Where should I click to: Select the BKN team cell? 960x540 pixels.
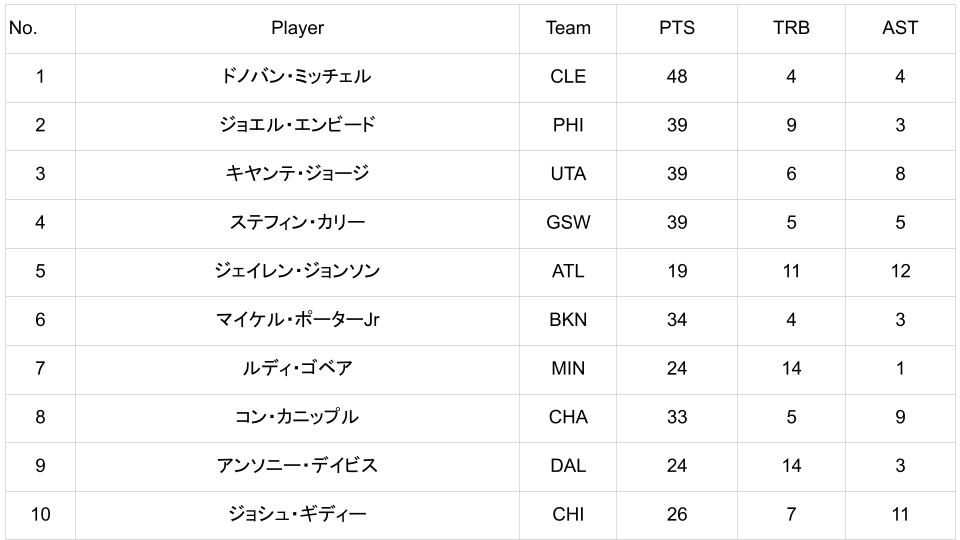pos(568,320)
